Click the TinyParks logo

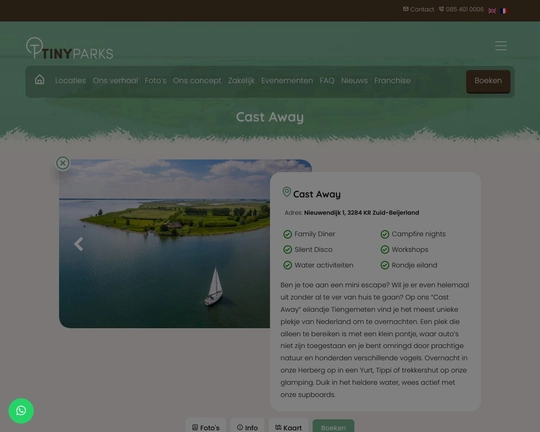70,49
